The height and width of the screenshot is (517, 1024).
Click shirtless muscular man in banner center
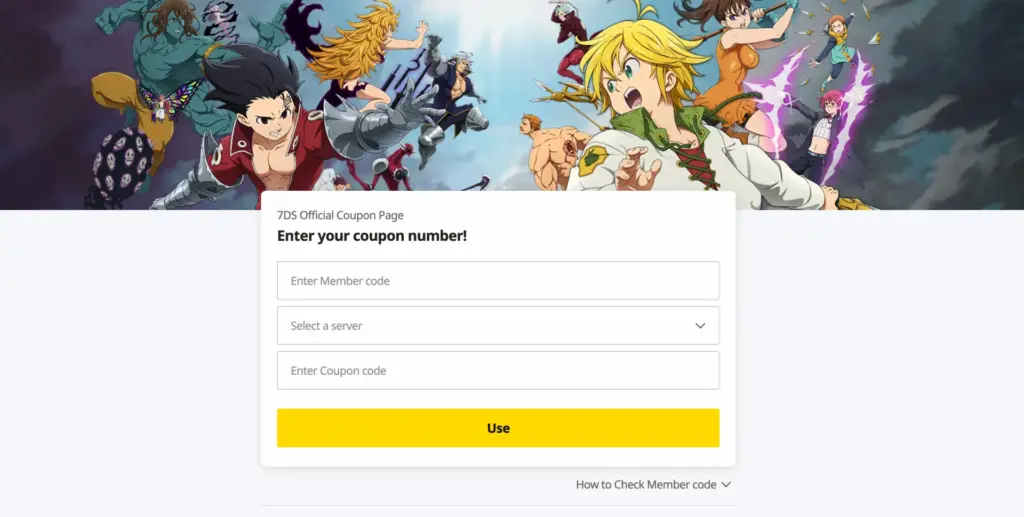[552, 153]
